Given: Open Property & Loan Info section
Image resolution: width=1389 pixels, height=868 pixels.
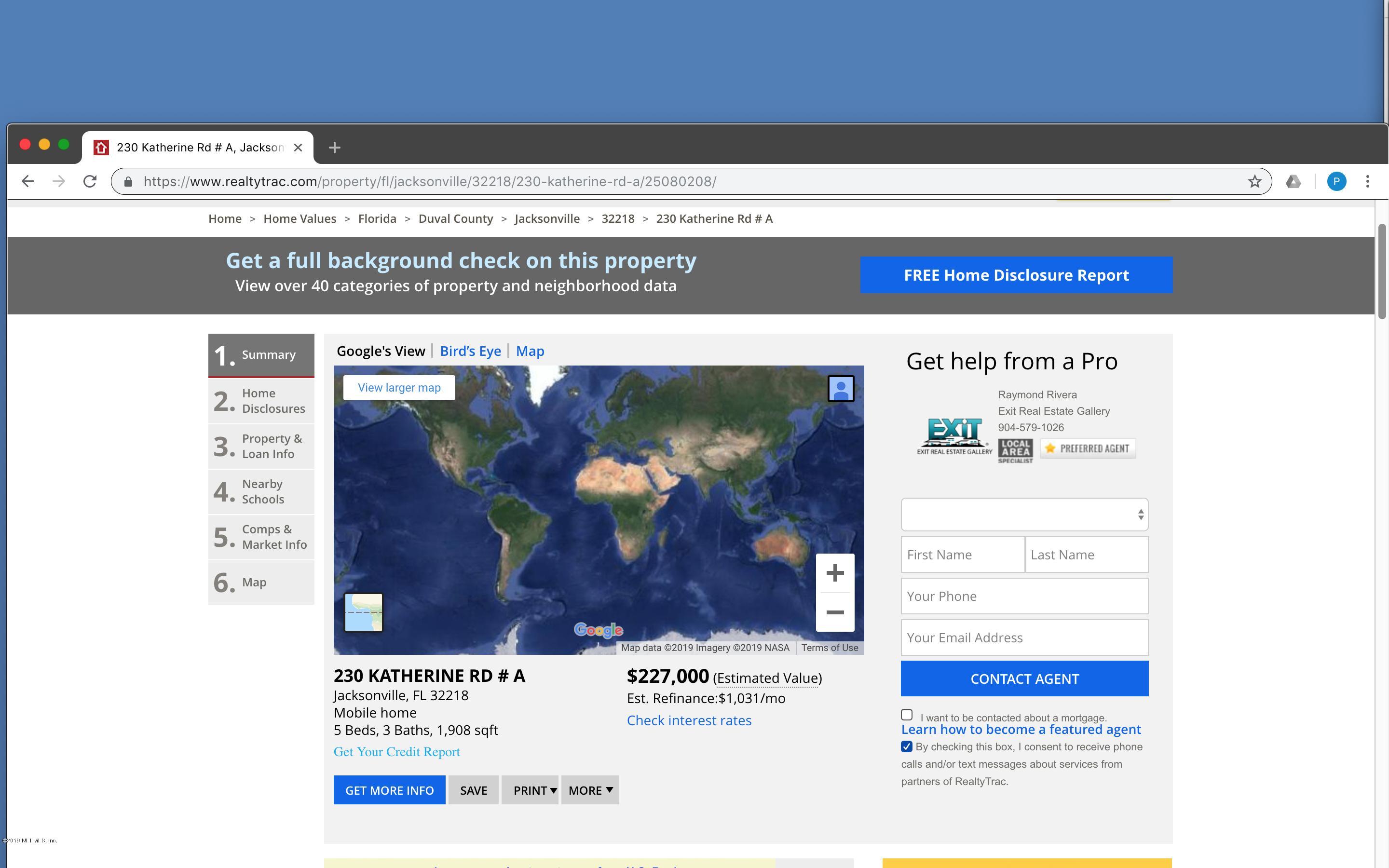Looking at the screenshot, I should 261,446.
